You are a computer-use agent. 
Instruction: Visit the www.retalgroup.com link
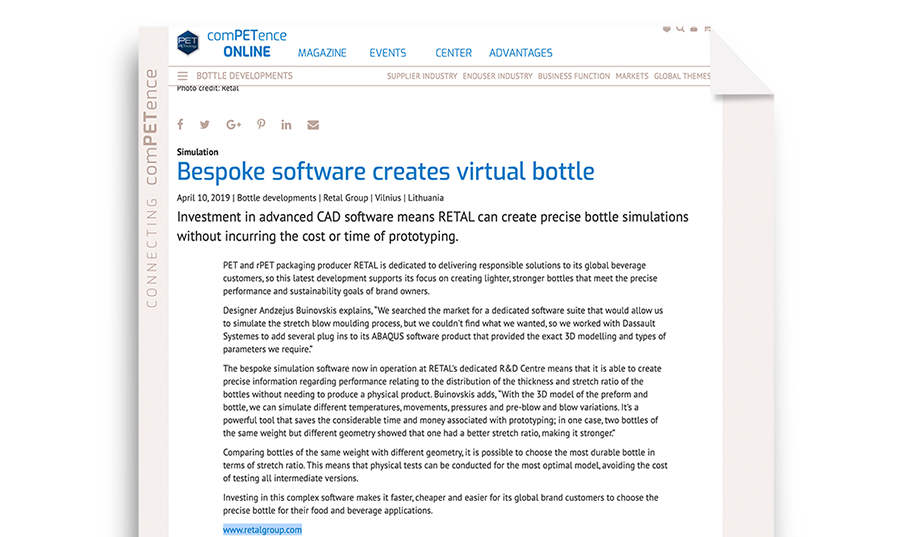point(262,530)
